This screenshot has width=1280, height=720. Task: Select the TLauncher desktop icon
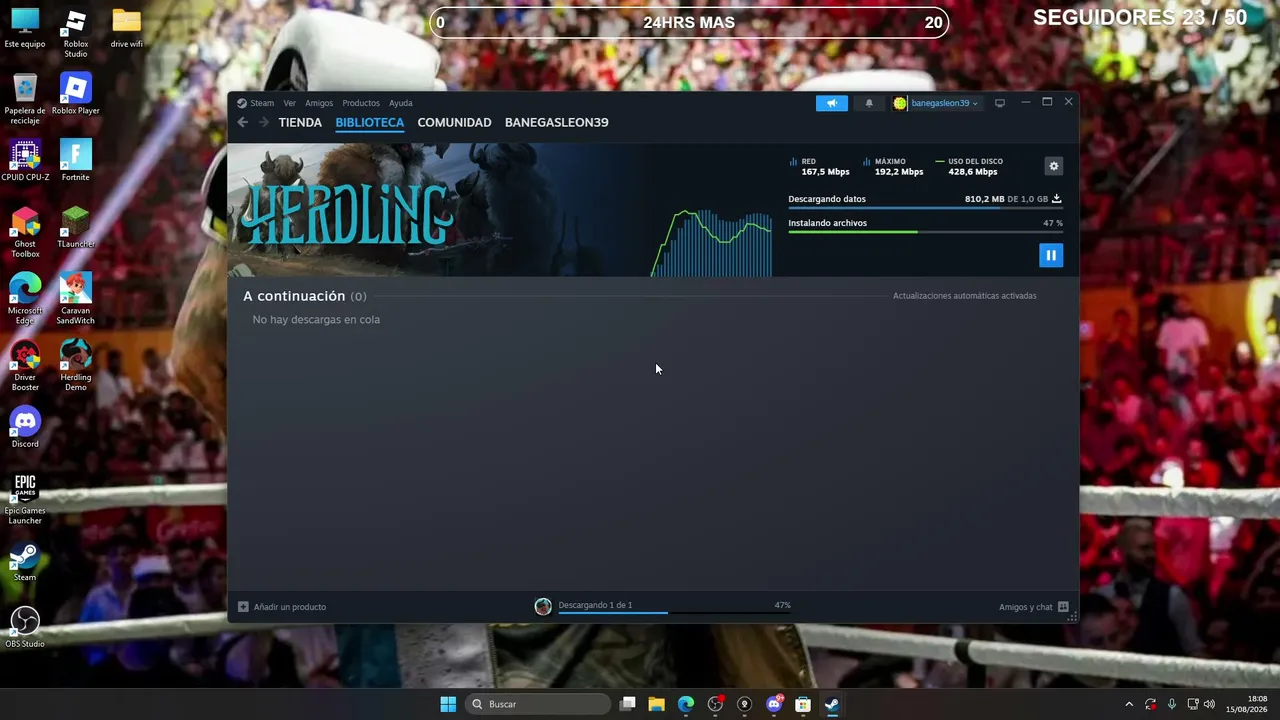[x=76, y=228]
